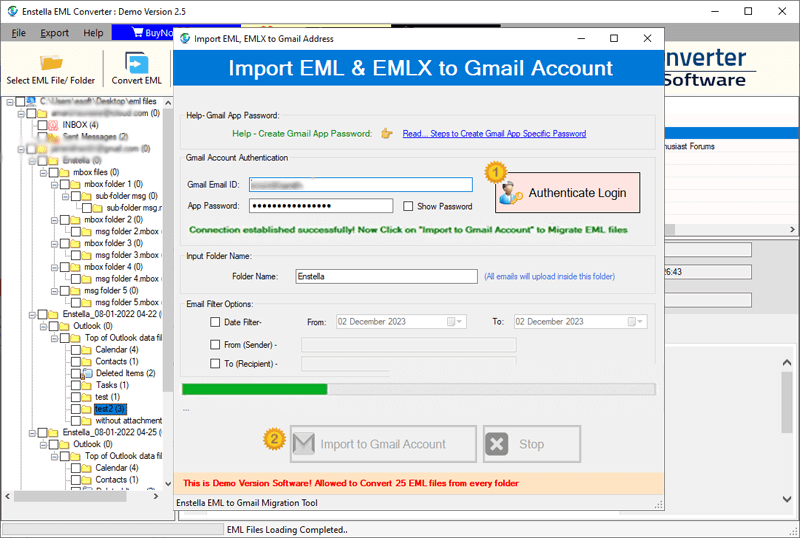800x538 pixels.
Task: Click the App Password field
Action: (x=321, y=206)
